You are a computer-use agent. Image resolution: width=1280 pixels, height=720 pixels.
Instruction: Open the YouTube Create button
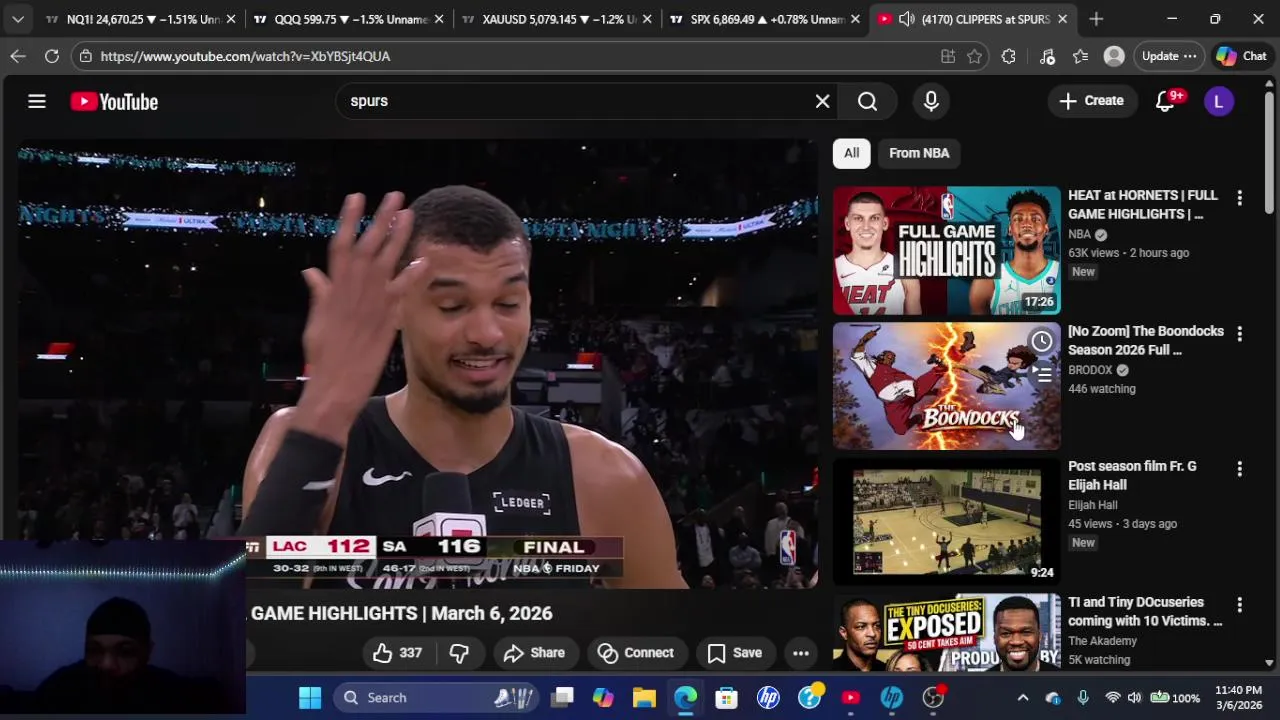[x=1091, y=101]
